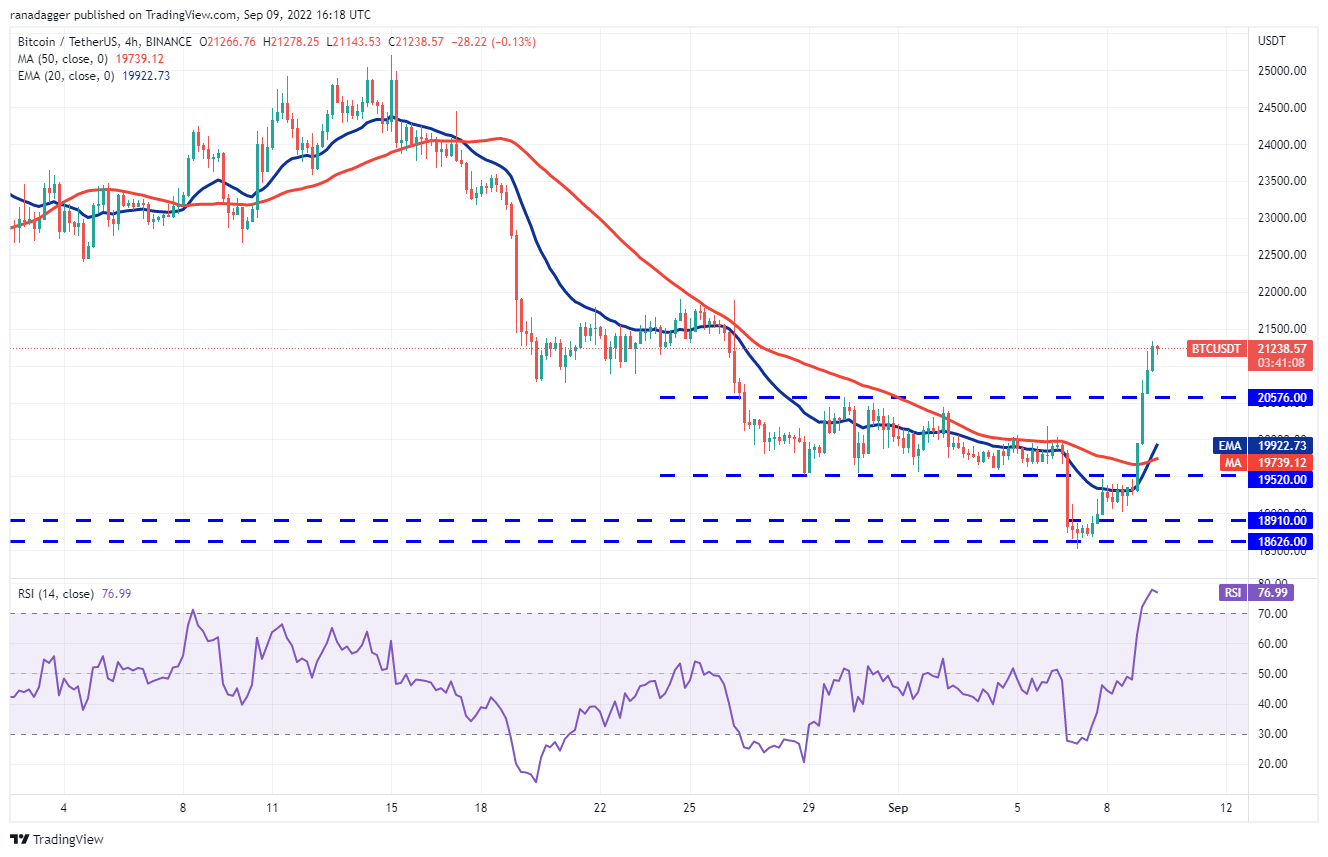
Task: Click the Sep label on date axis
Action: click(898, 807)
